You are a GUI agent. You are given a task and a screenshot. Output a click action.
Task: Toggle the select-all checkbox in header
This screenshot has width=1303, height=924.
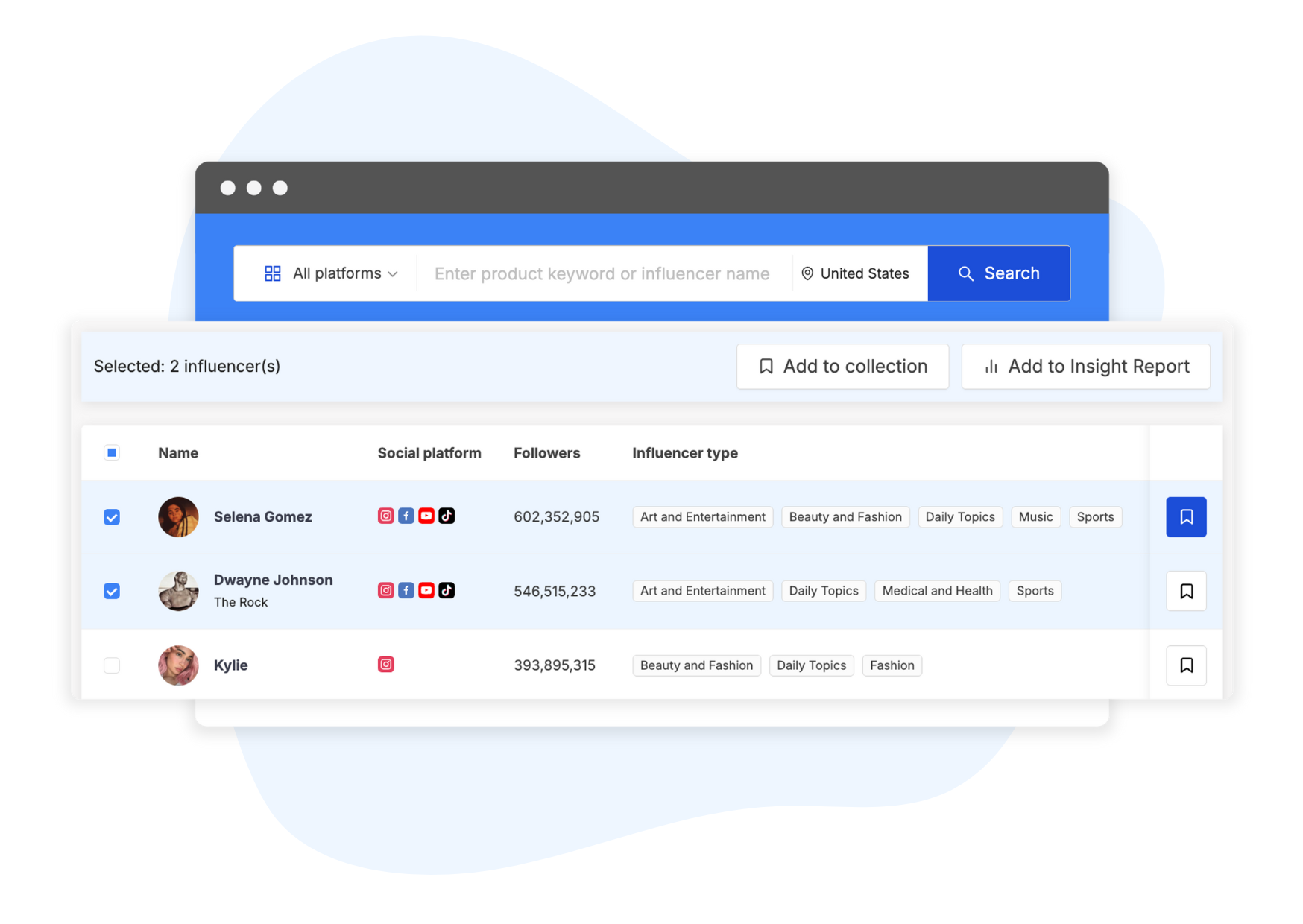pyautogui.click(x=112, y=452)
